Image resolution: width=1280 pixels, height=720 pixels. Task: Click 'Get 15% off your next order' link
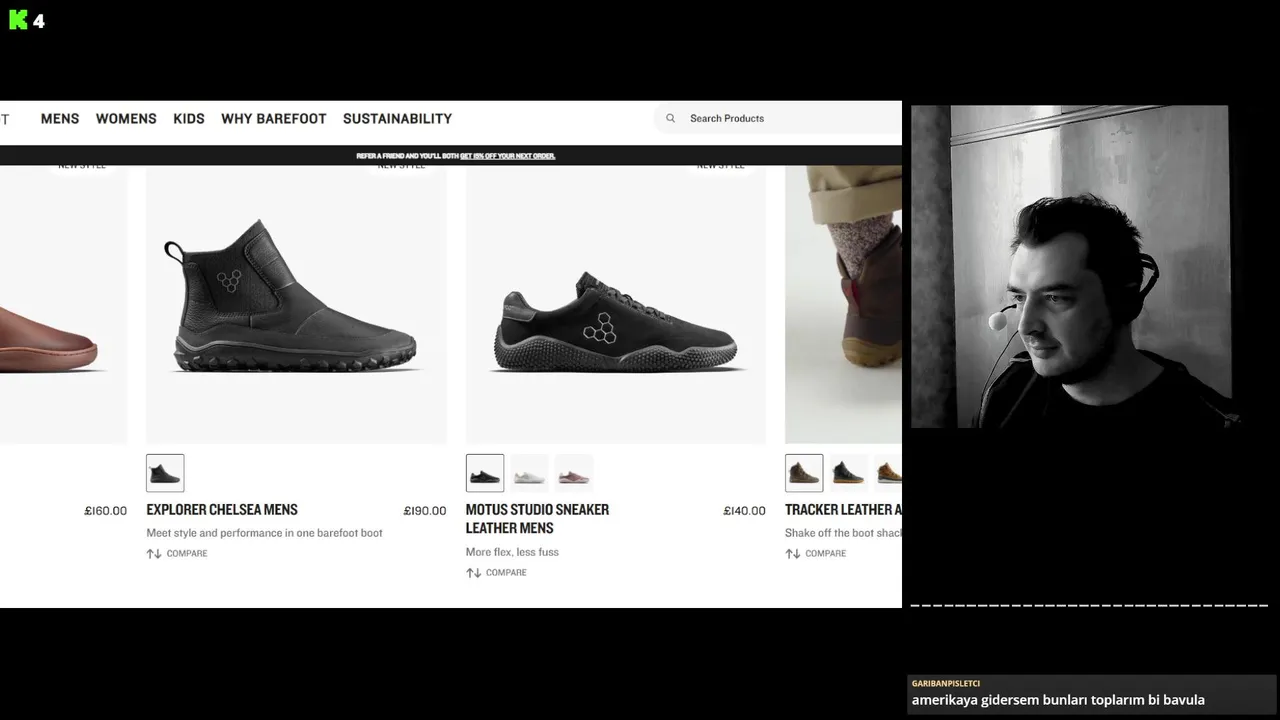click(507, 156)
